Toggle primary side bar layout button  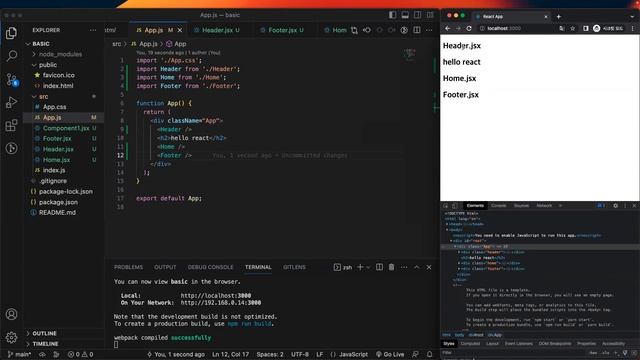(392, 15)
